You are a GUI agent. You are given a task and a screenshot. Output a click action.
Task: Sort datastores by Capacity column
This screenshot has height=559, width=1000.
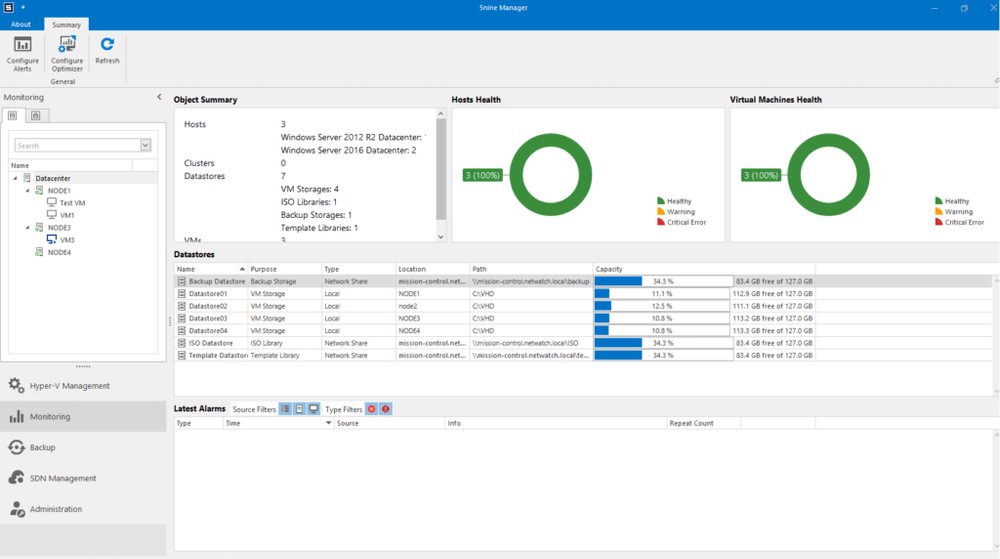click(704, 269)
